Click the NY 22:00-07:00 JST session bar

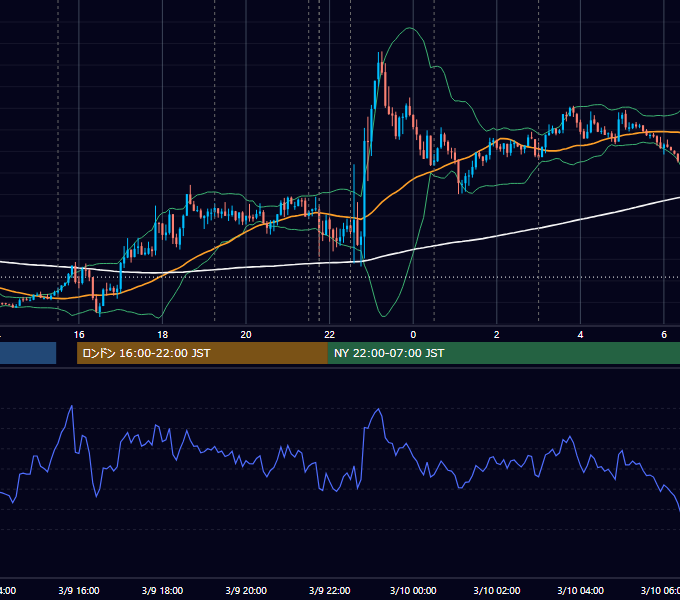pos(503,353)
